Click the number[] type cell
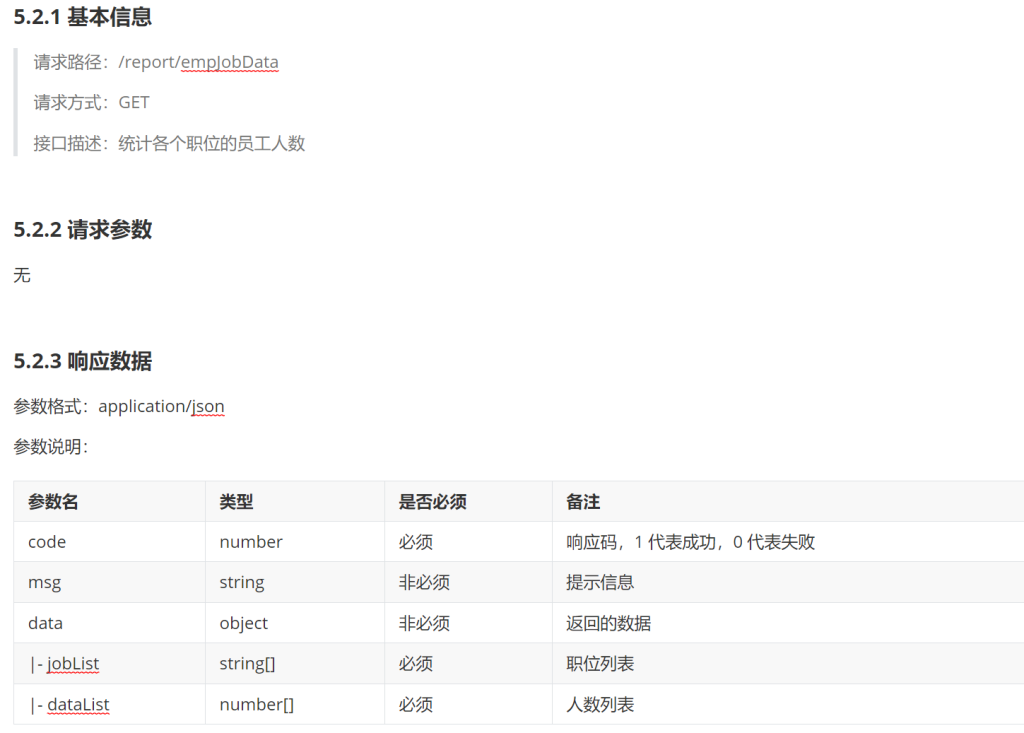Viewport: 1024px width, 733px height. [x=256, y=705]
